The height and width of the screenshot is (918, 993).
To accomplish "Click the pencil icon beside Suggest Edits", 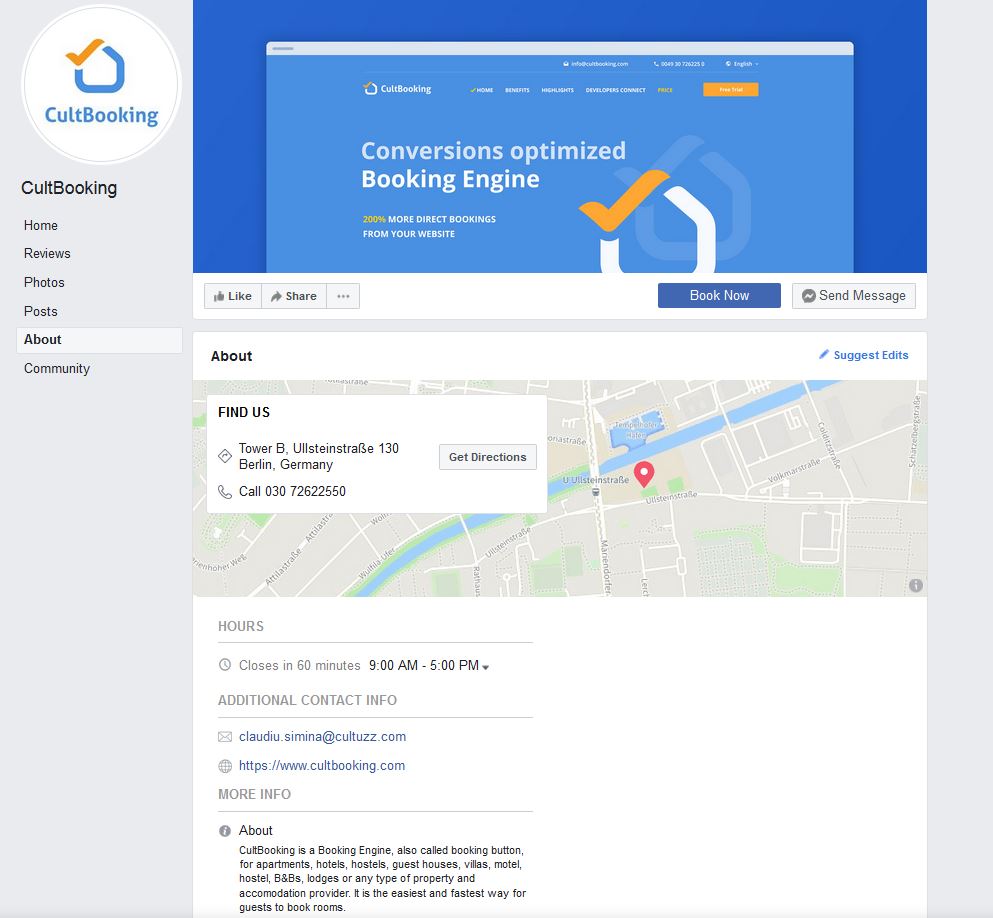I will point(823,355).
